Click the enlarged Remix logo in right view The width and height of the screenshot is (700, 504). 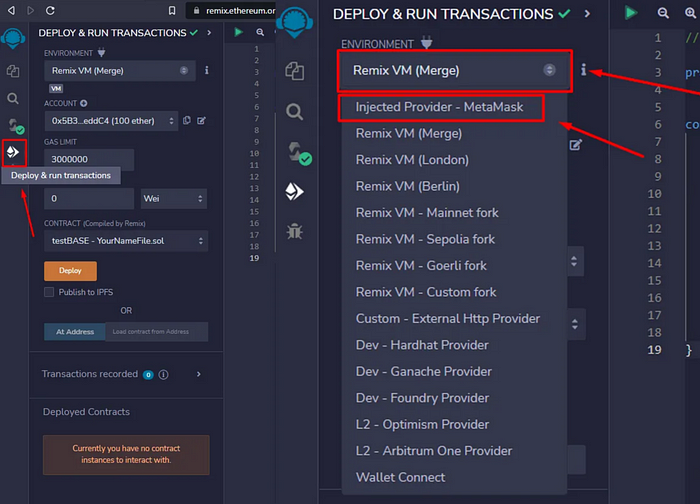294,22
